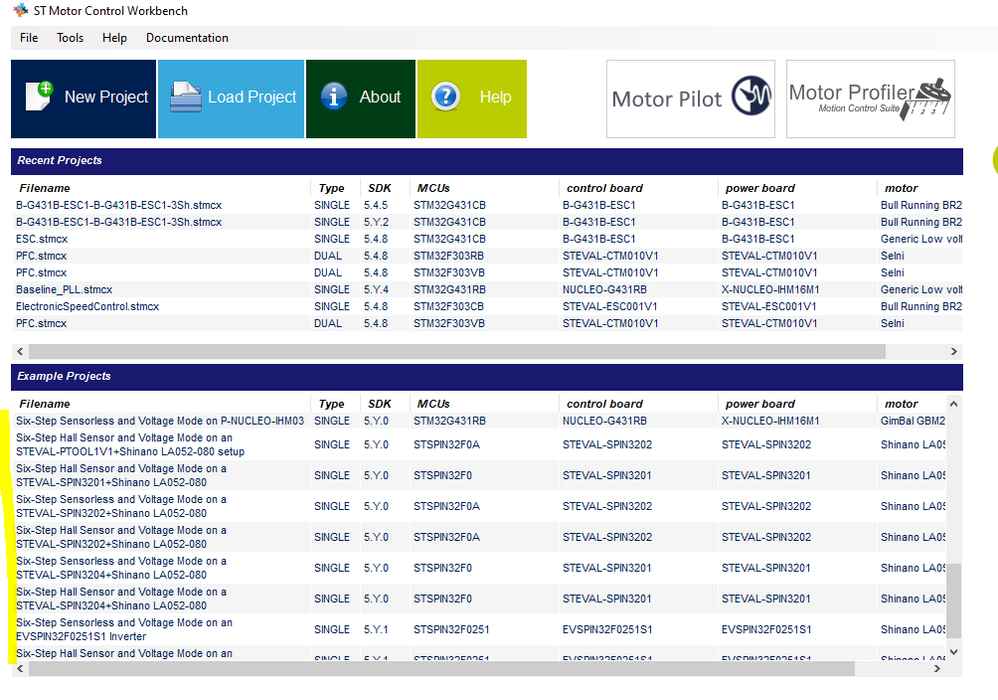Click the green Help button label

coord(495,97)
